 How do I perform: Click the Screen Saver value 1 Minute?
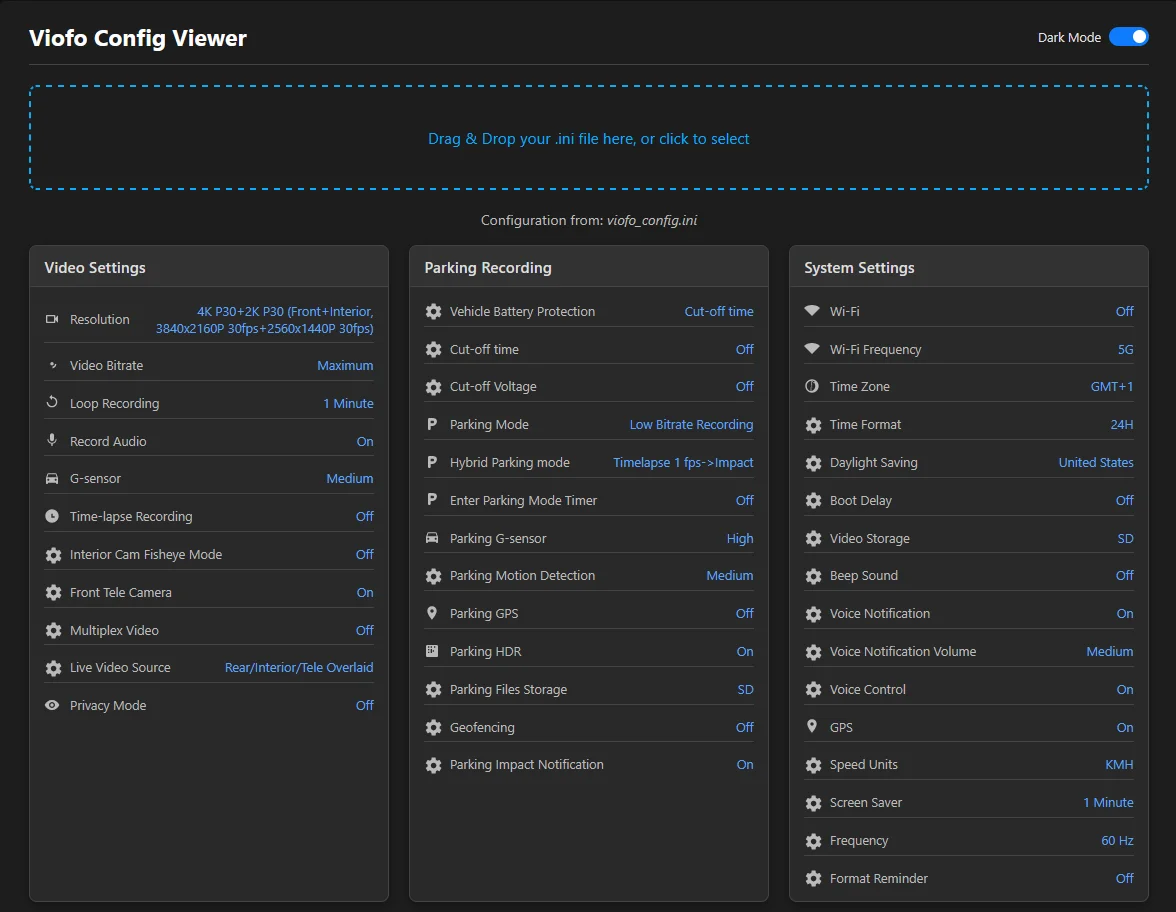click(x=1108, y=802)
